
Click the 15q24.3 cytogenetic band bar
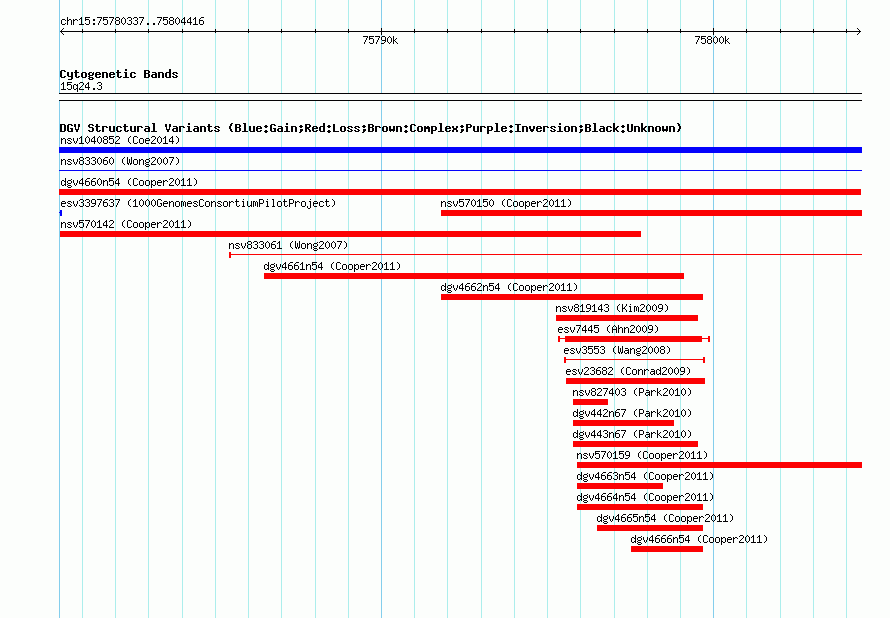point(460,97)
